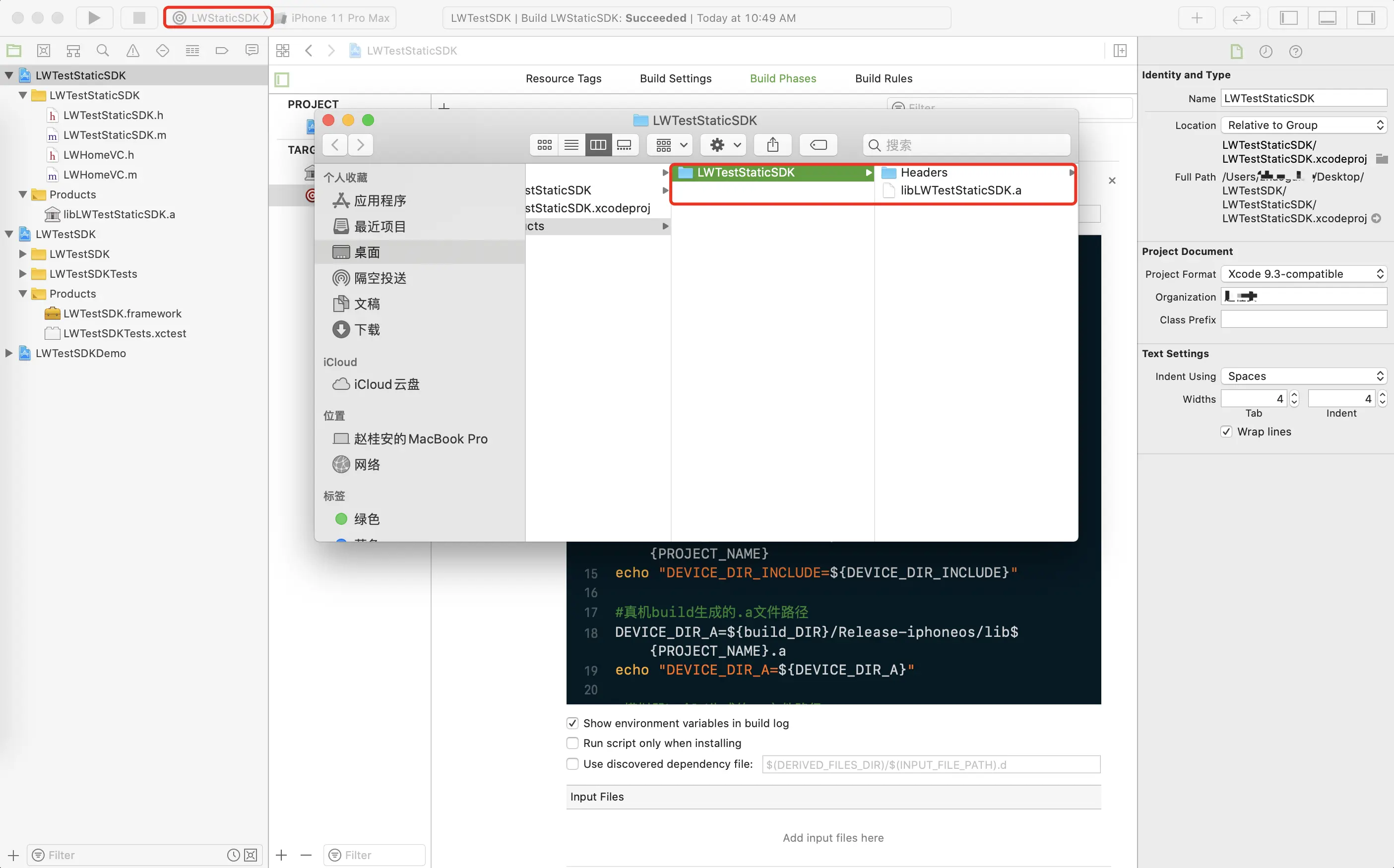Image resolution: width=1394 pixels, height=868 pixels.
Task: Enable Use discovered dependency file
Action: (x=572, y=763)
